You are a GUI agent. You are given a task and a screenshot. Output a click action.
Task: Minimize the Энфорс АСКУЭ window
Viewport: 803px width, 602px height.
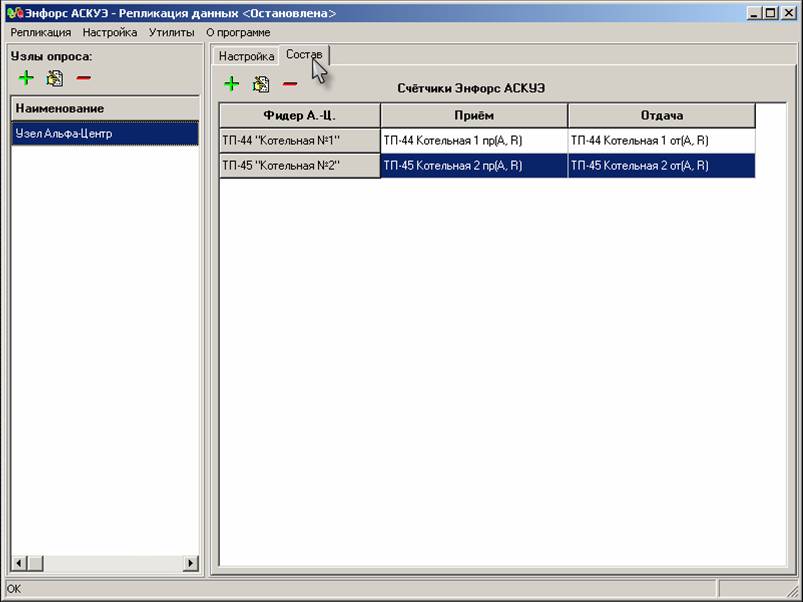[753, 13]
